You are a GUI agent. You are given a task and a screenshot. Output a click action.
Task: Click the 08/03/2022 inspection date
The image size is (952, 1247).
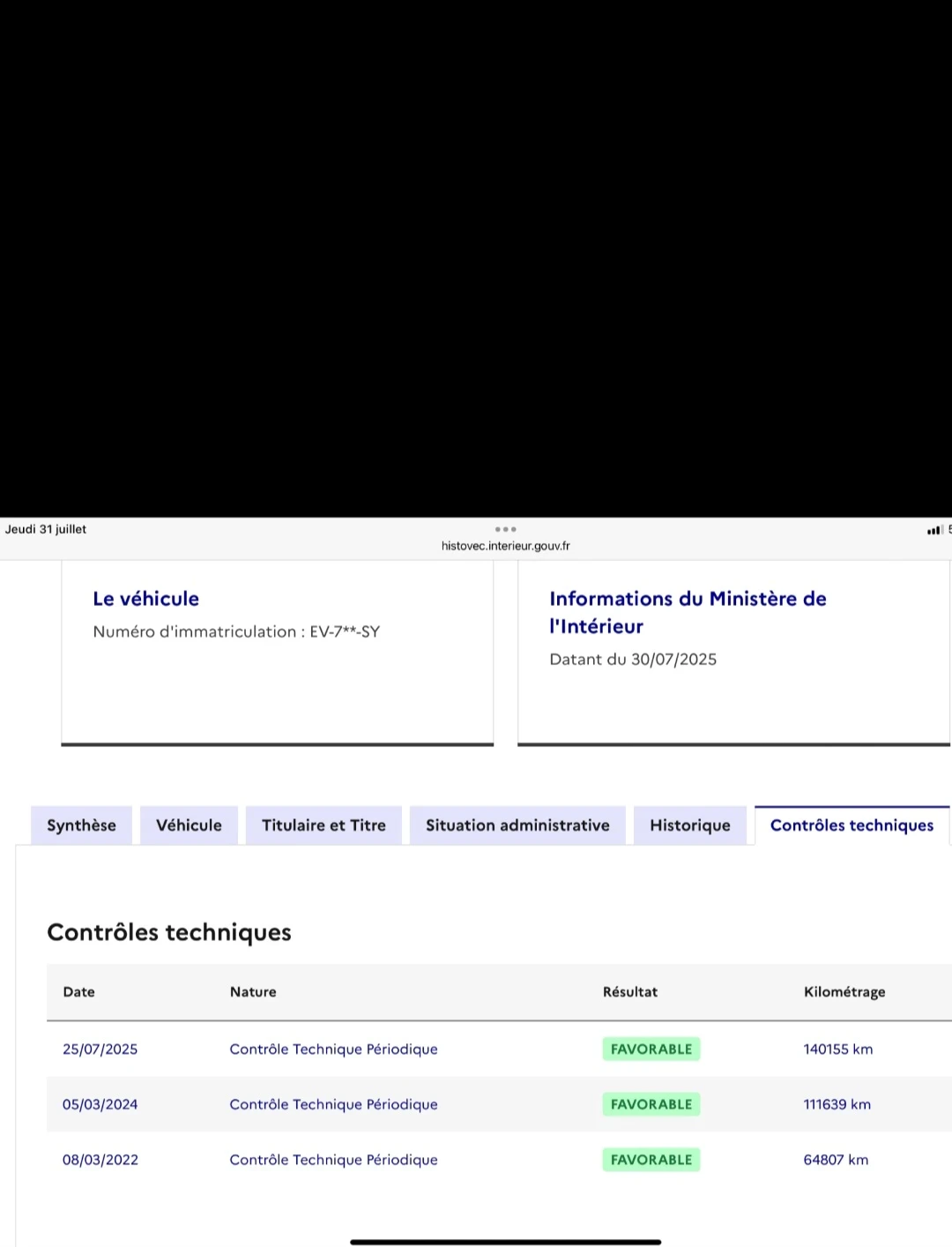[x=100, y=1160]
